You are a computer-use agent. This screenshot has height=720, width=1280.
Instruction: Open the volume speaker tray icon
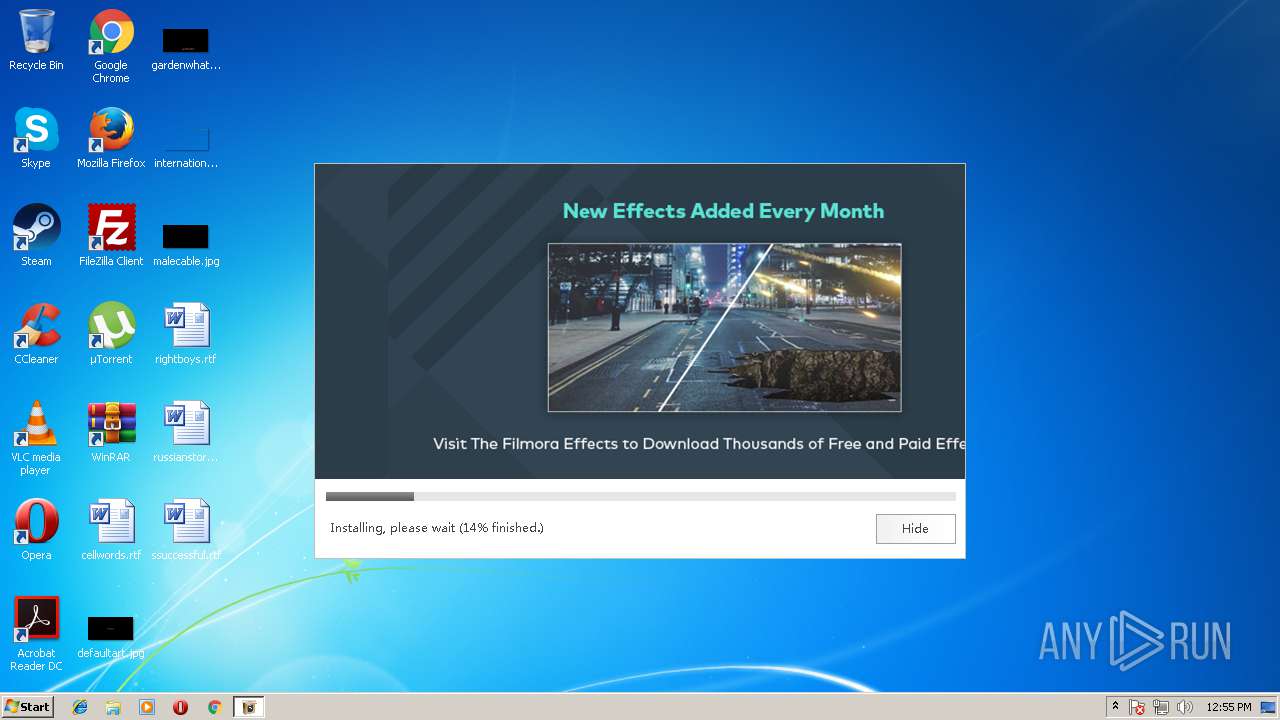1185,707
